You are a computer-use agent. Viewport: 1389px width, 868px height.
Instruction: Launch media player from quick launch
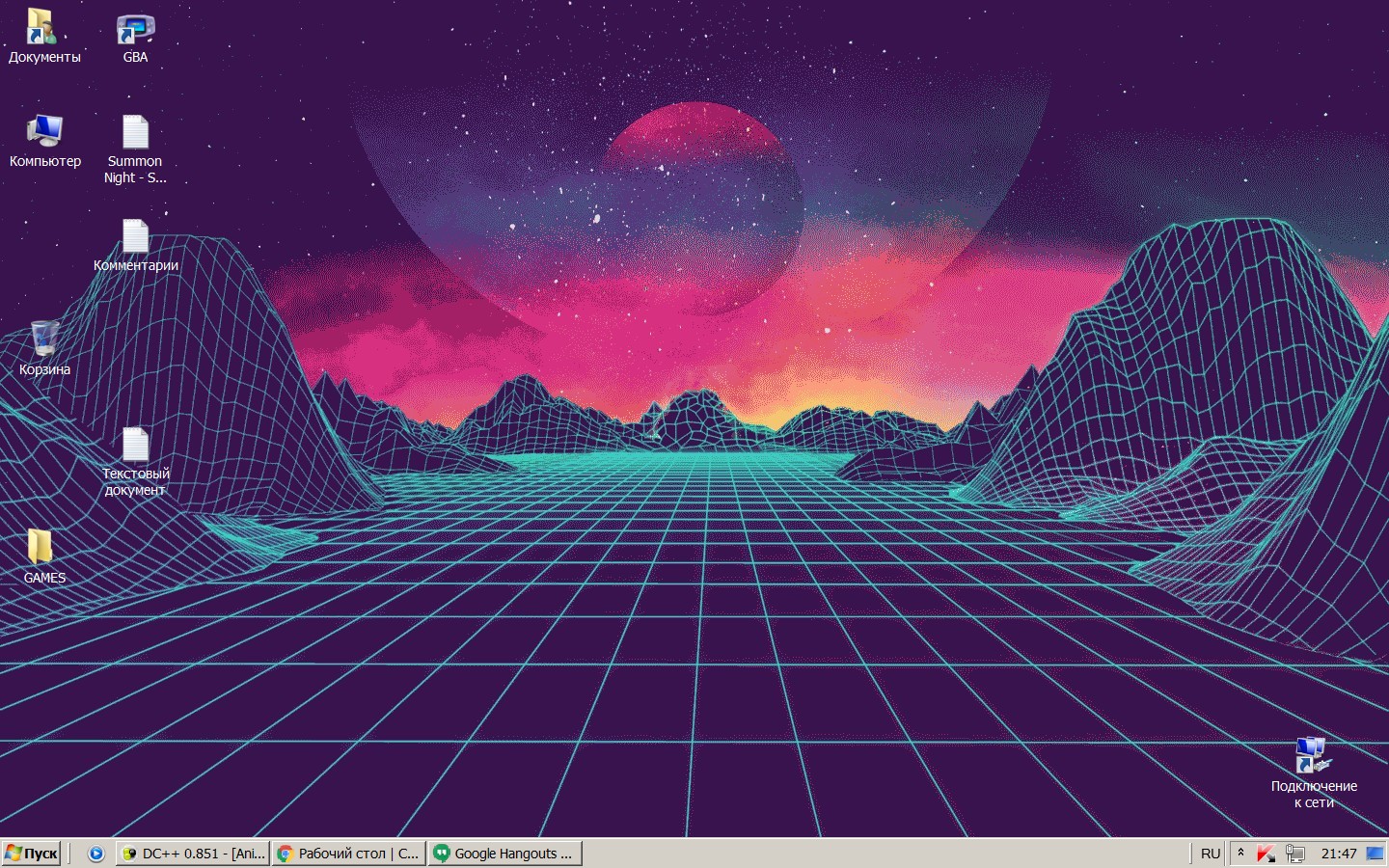[95, 854]
